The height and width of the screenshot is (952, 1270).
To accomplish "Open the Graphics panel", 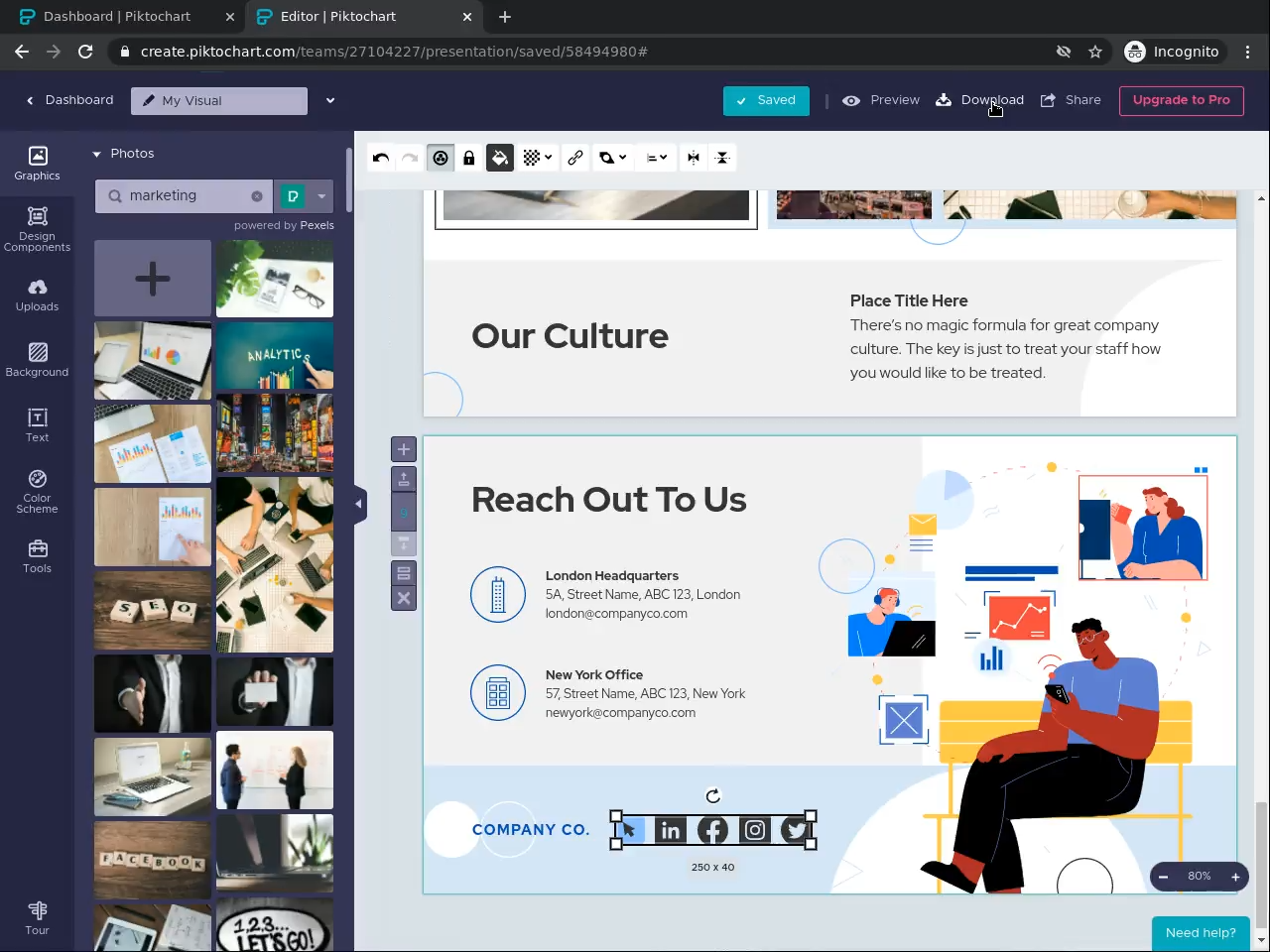I will pos(37,164).
